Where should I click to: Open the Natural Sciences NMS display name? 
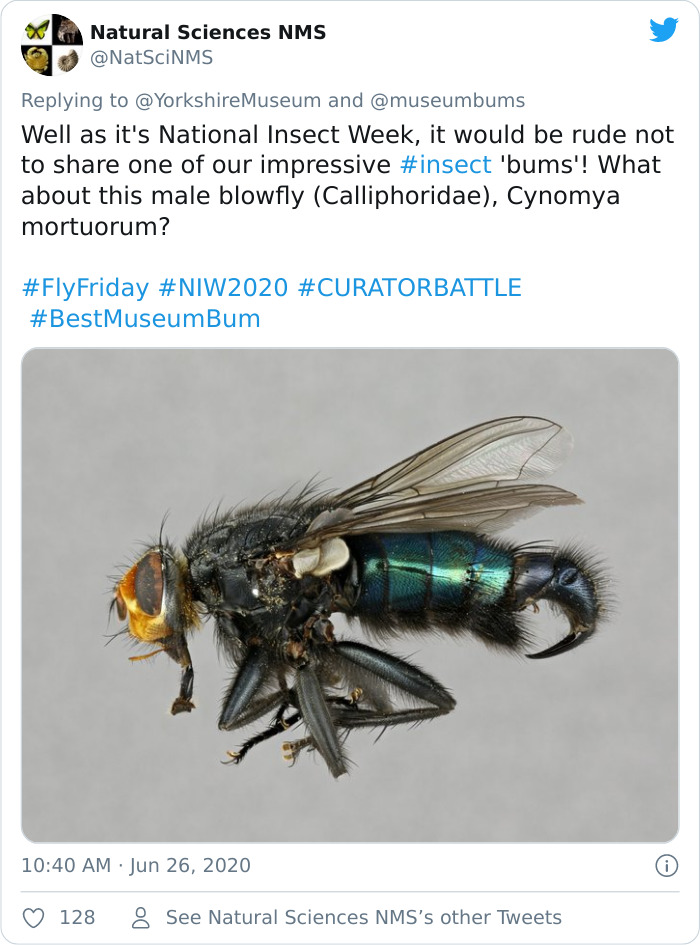[208, 32]
